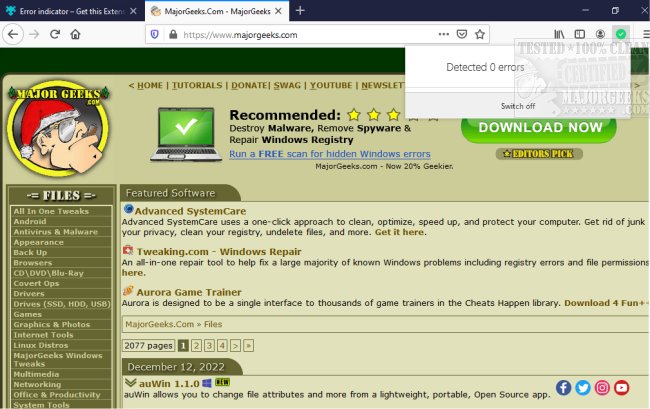Open HOME in the top navigation
This screenshot has height=409, width=650.
[150, 85]
